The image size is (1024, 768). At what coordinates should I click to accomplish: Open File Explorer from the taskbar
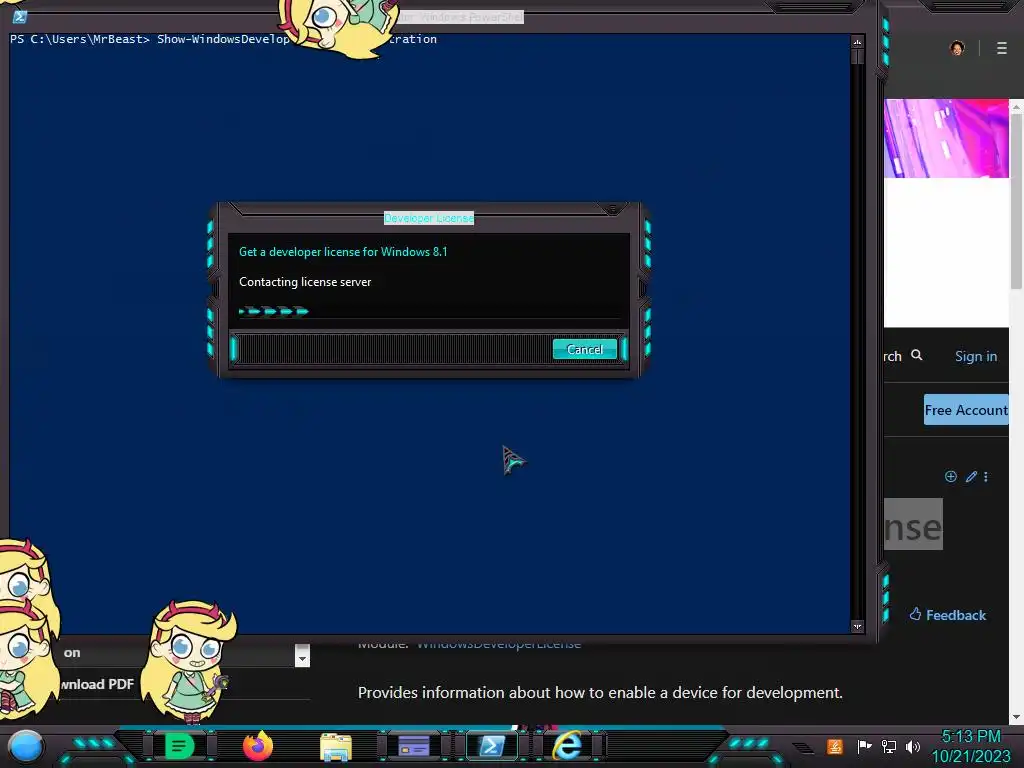(x=336, y=746)
